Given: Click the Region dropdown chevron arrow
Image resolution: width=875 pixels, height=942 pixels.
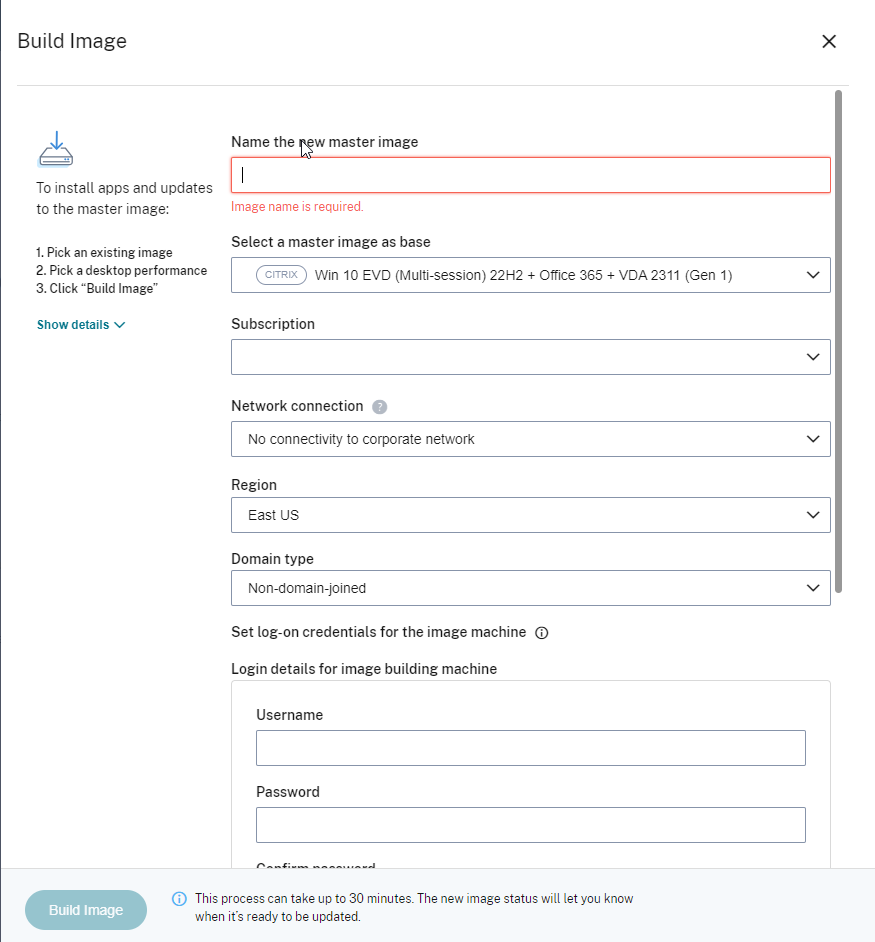Looking at the screenshot, I should tap(813, 515).
